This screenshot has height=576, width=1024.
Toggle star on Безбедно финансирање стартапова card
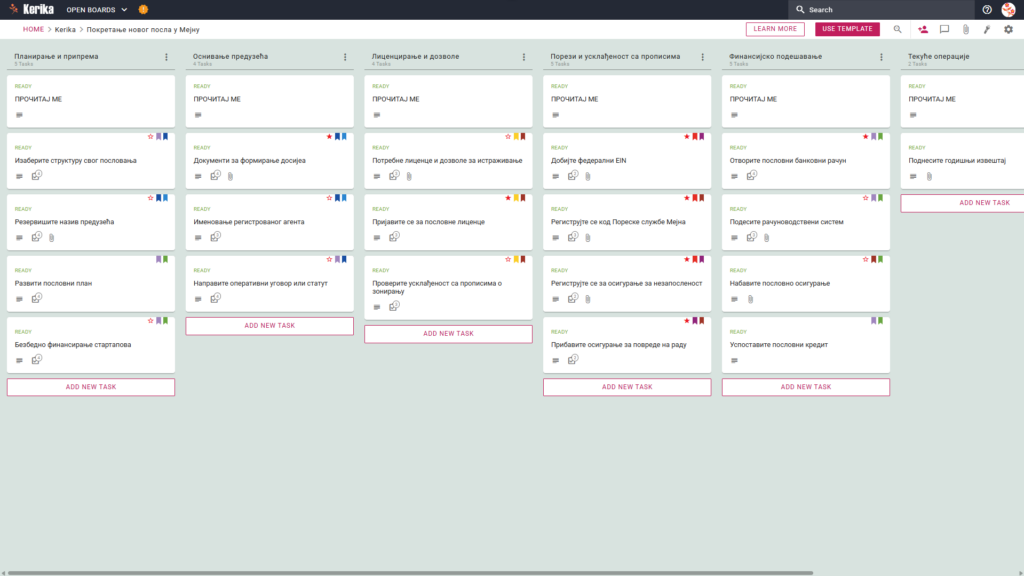coord(150,321)
